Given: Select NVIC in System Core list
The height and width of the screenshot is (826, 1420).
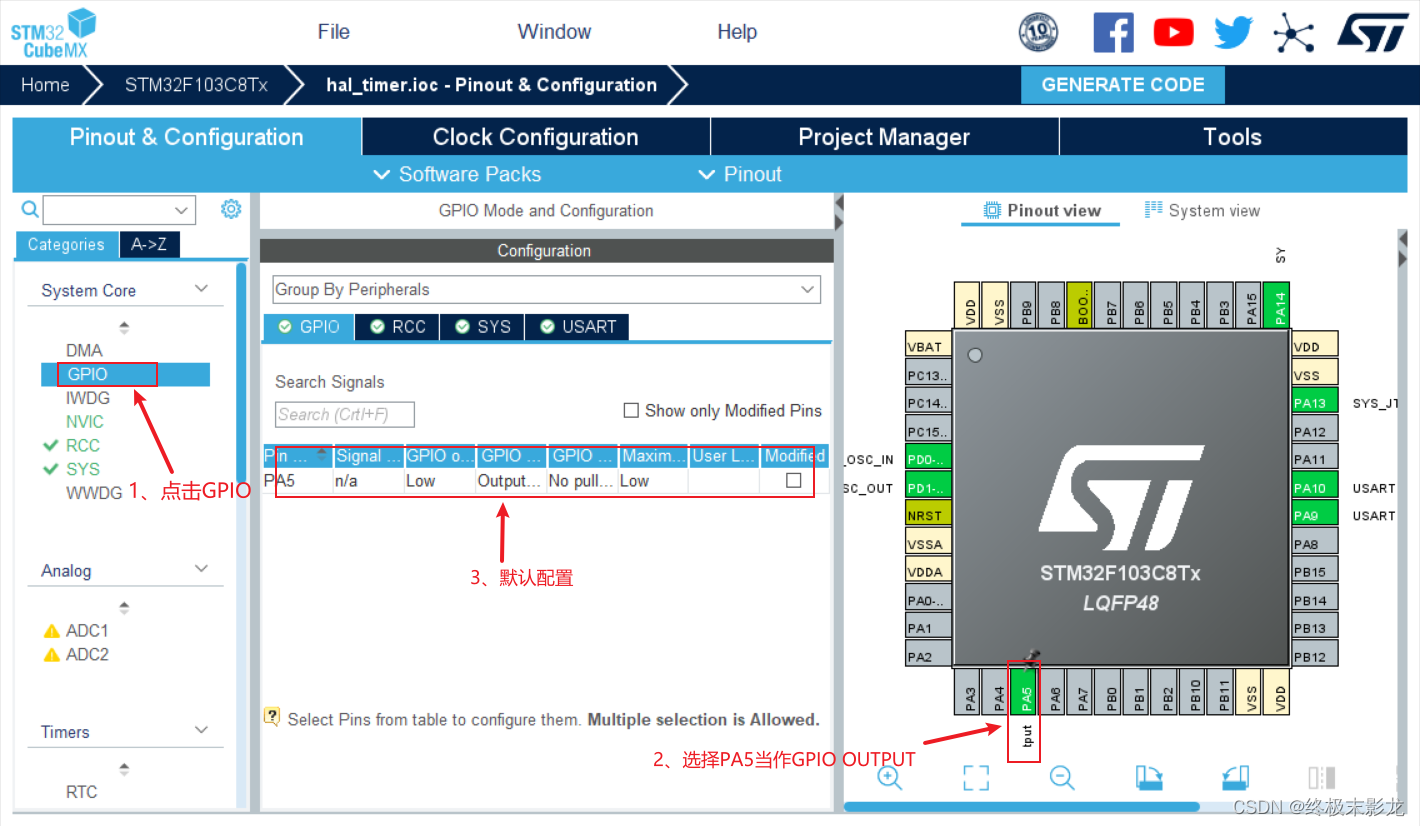Looking at the screenshot, I should (x=85, y=422).
